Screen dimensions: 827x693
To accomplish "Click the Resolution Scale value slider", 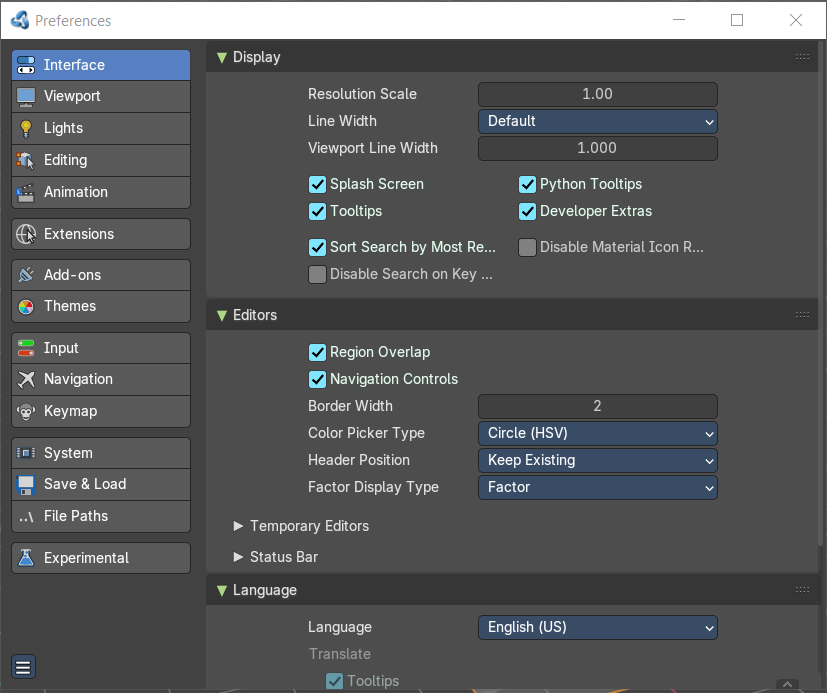I will tap(598, 94).
